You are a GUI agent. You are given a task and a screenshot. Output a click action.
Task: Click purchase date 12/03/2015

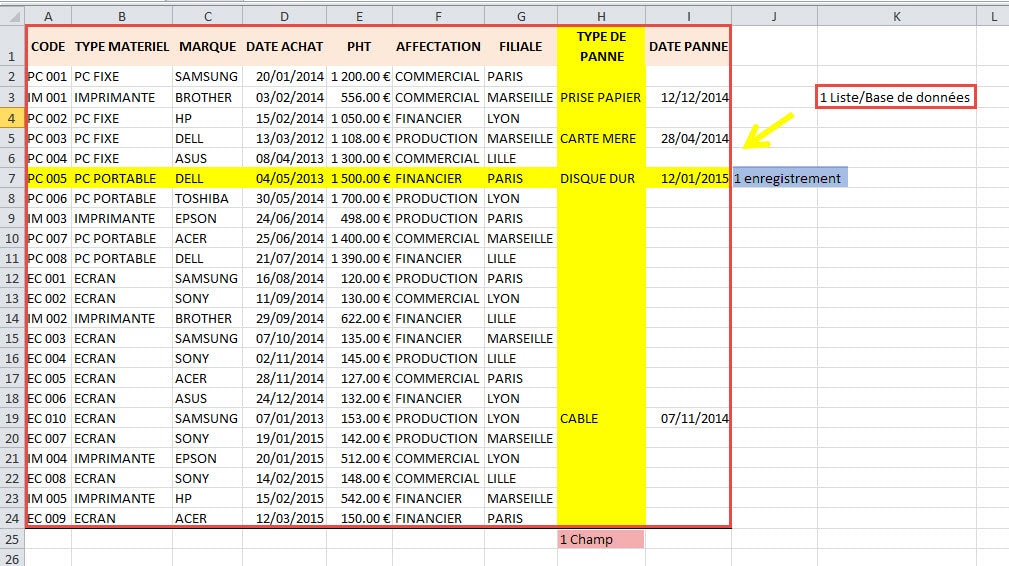coord(284,518)
